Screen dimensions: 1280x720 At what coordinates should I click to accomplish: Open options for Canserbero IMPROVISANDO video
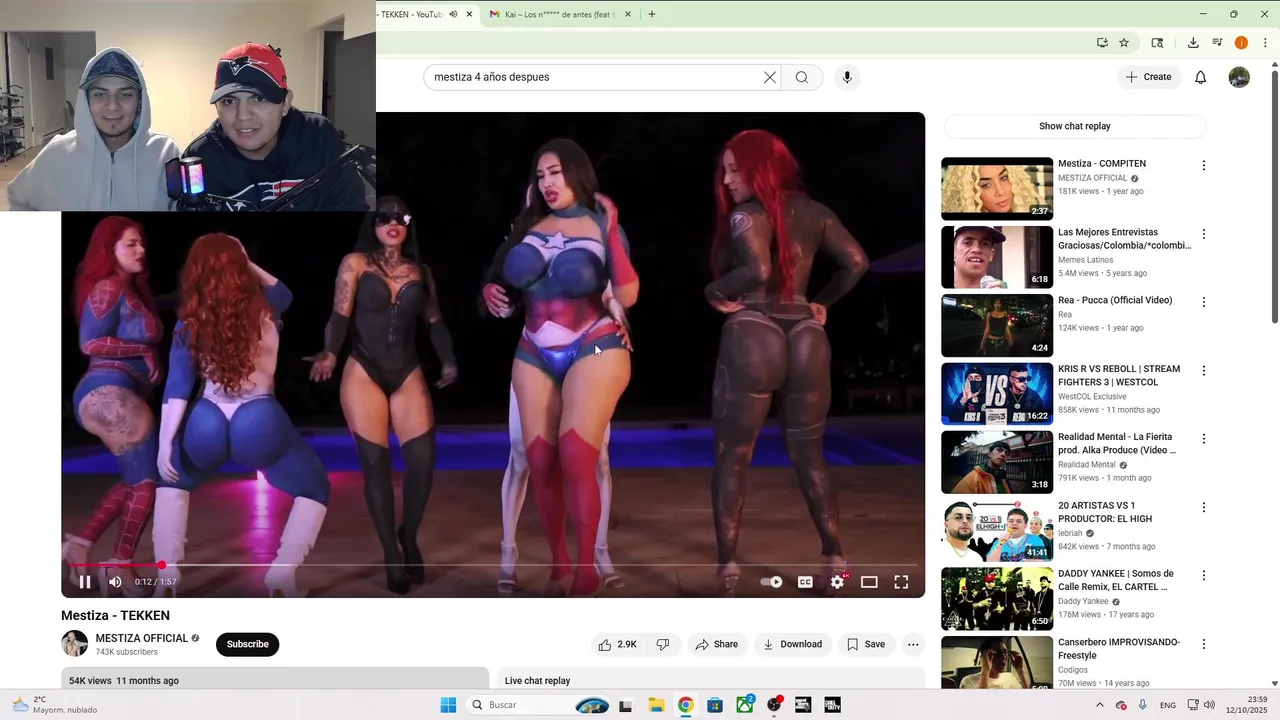pyautogui.click(x=1204, y=644)
